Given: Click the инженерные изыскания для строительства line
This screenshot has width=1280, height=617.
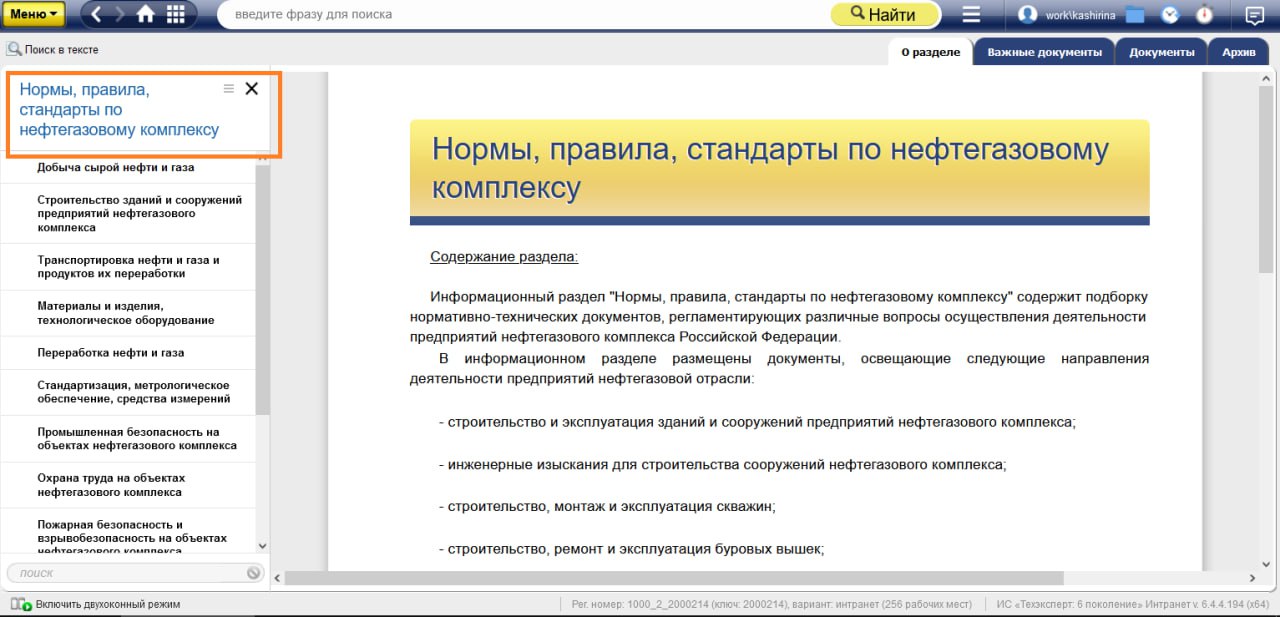Looking at the screenshot, I should tap(722, 465).
